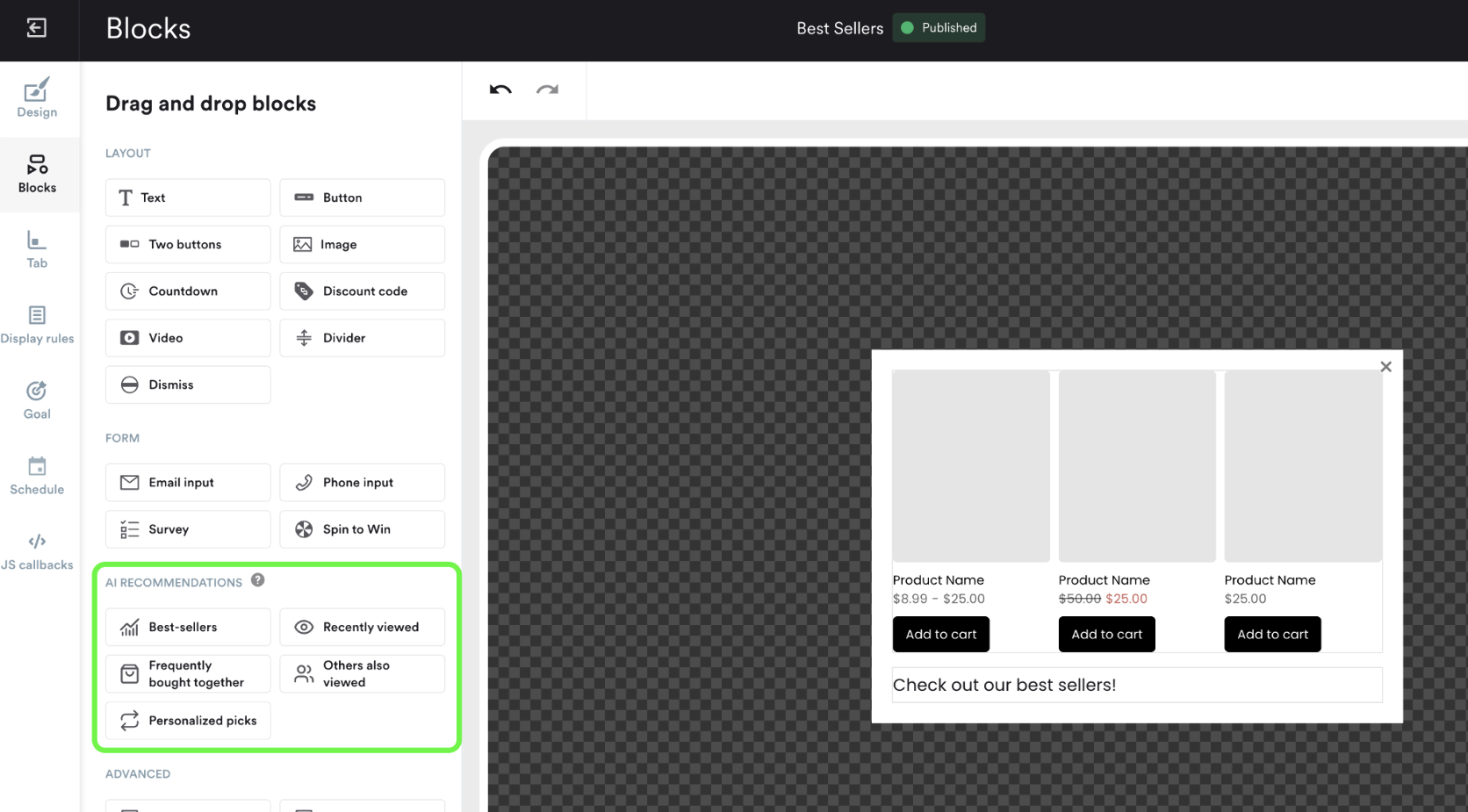The image size is (1468, 812).
Task: Click the Published status badge
Action: pyautogui.click(x=939, y=28)
